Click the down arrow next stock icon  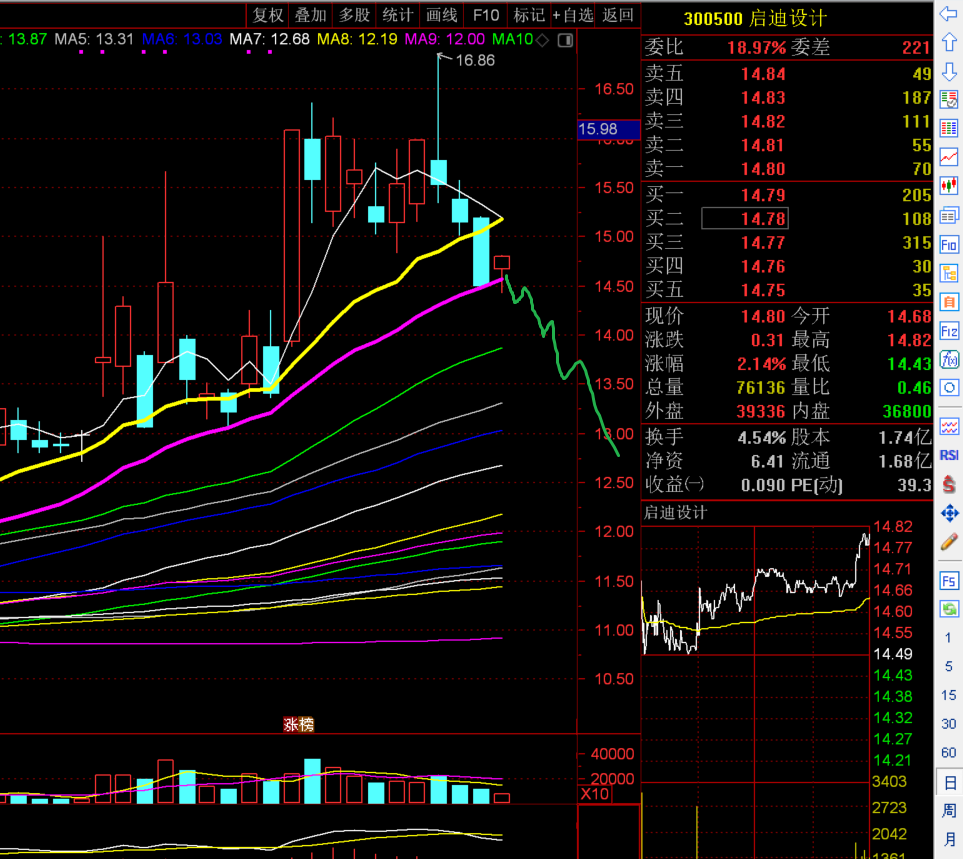949,71
